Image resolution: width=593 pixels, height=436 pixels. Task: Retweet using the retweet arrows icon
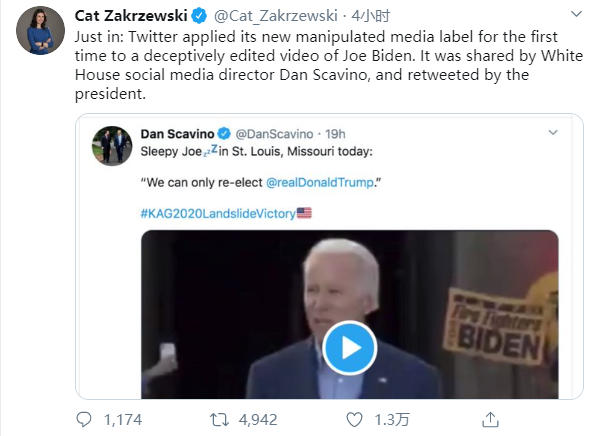point(220,420)
